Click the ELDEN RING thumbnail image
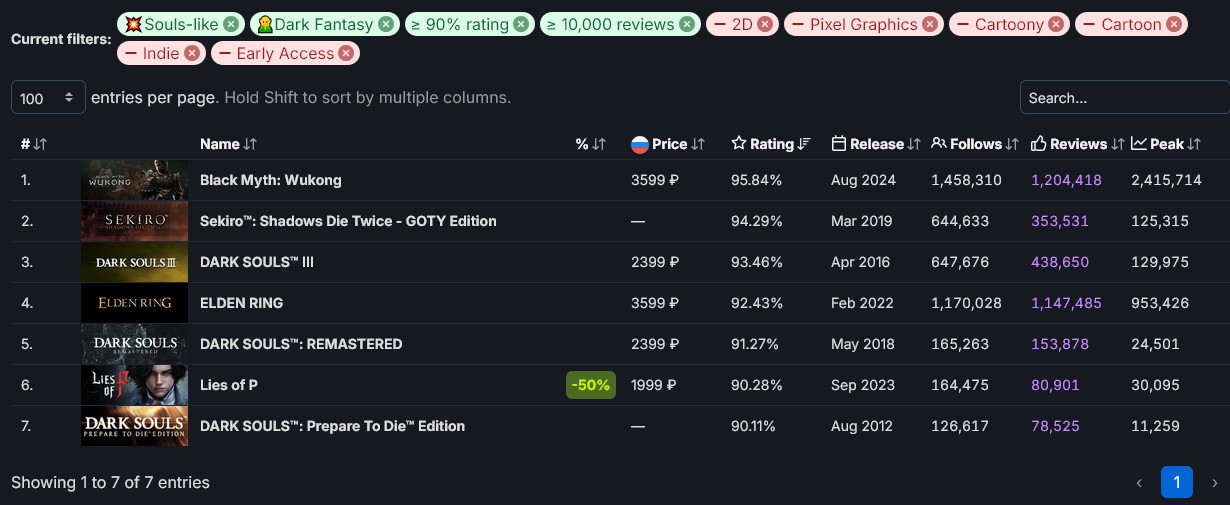1230x505 pixels. (135, 303)
